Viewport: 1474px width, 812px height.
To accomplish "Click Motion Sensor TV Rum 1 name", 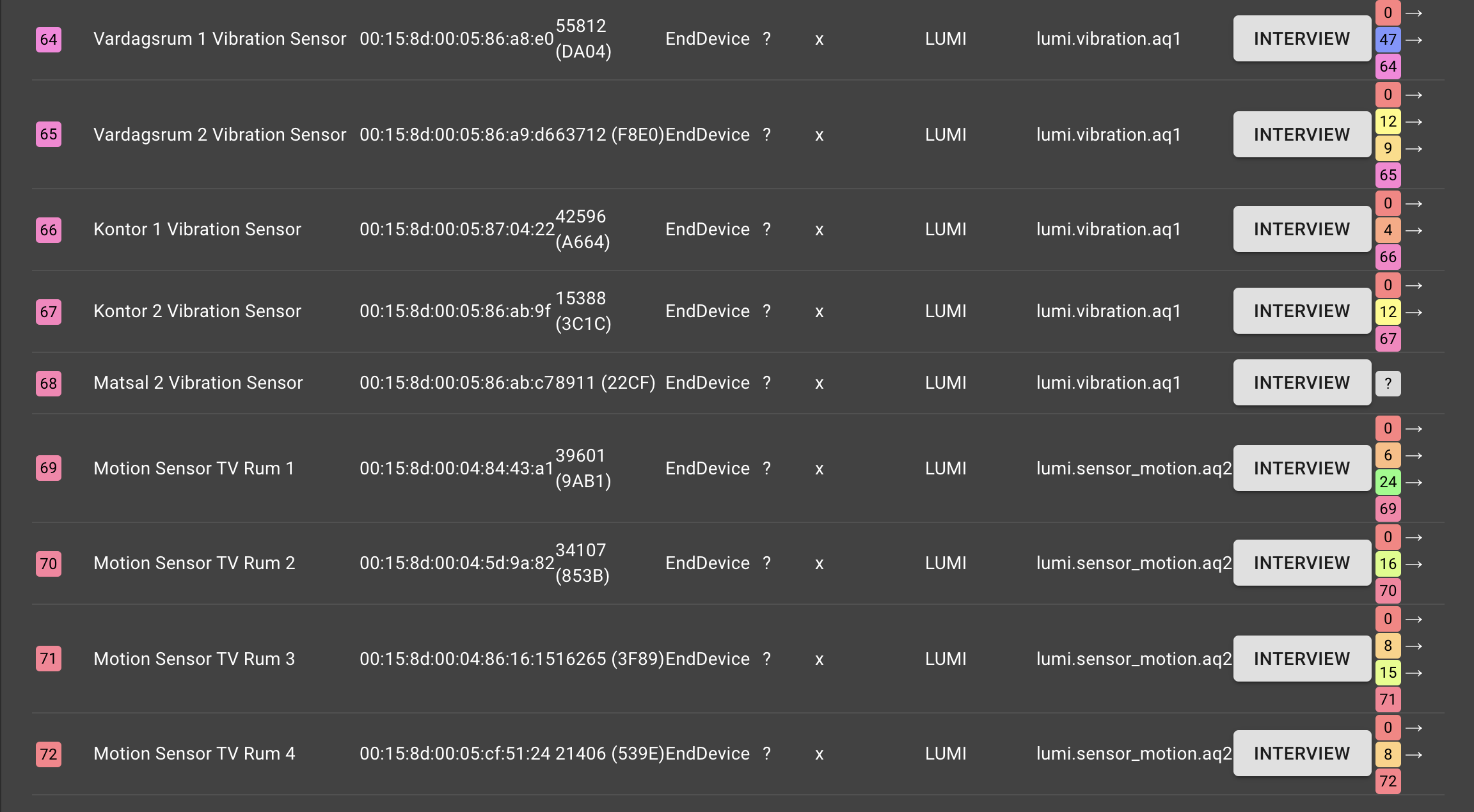I will 193,469.
